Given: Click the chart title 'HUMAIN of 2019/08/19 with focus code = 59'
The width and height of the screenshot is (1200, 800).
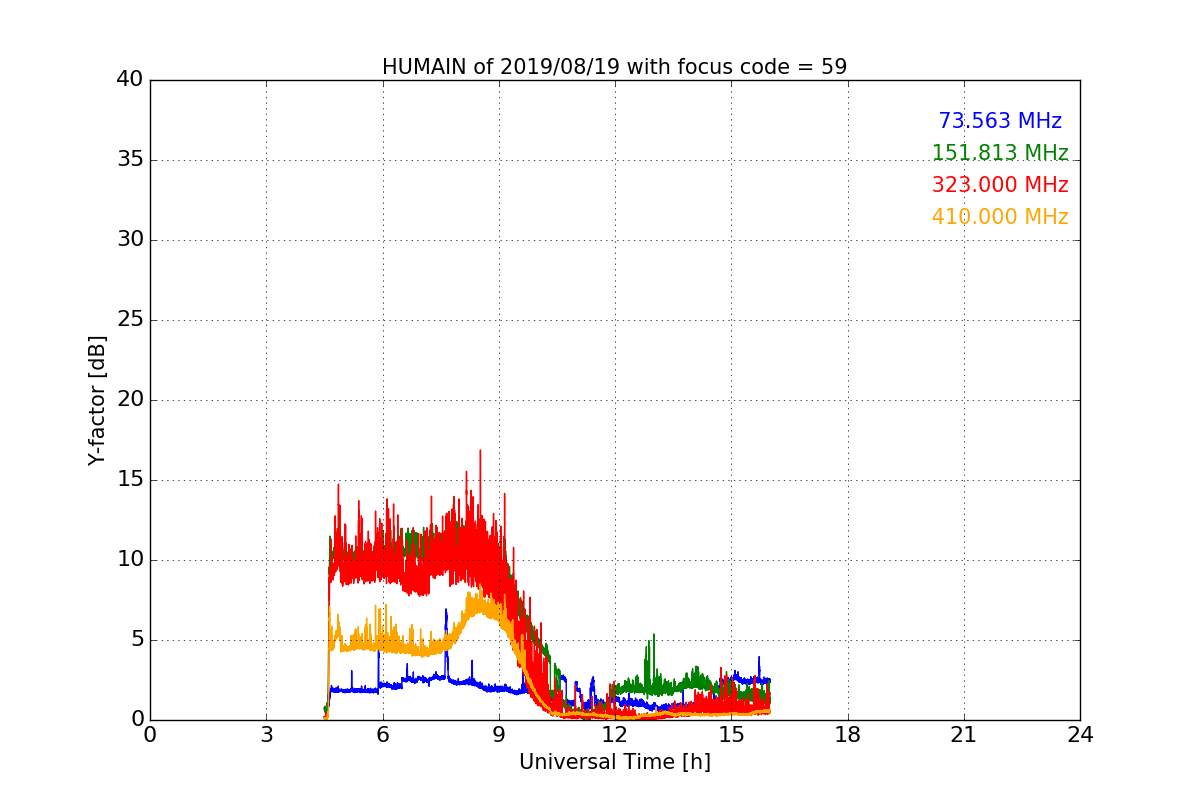Looking at the screenshot, I should pyautogui.click(x=614, y=67).
